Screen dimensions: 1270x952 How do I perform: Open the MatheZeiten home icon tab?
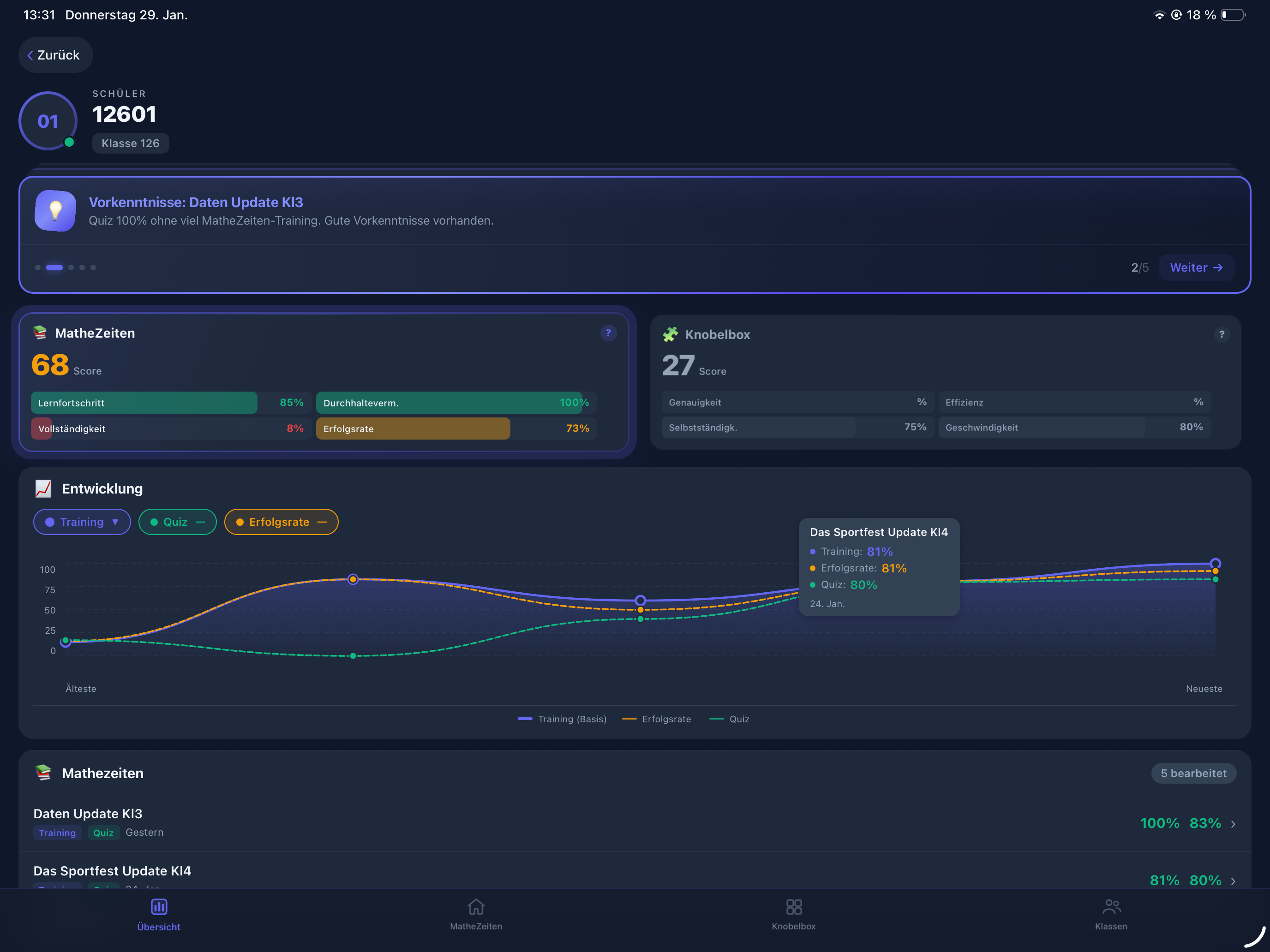point(475,907)
